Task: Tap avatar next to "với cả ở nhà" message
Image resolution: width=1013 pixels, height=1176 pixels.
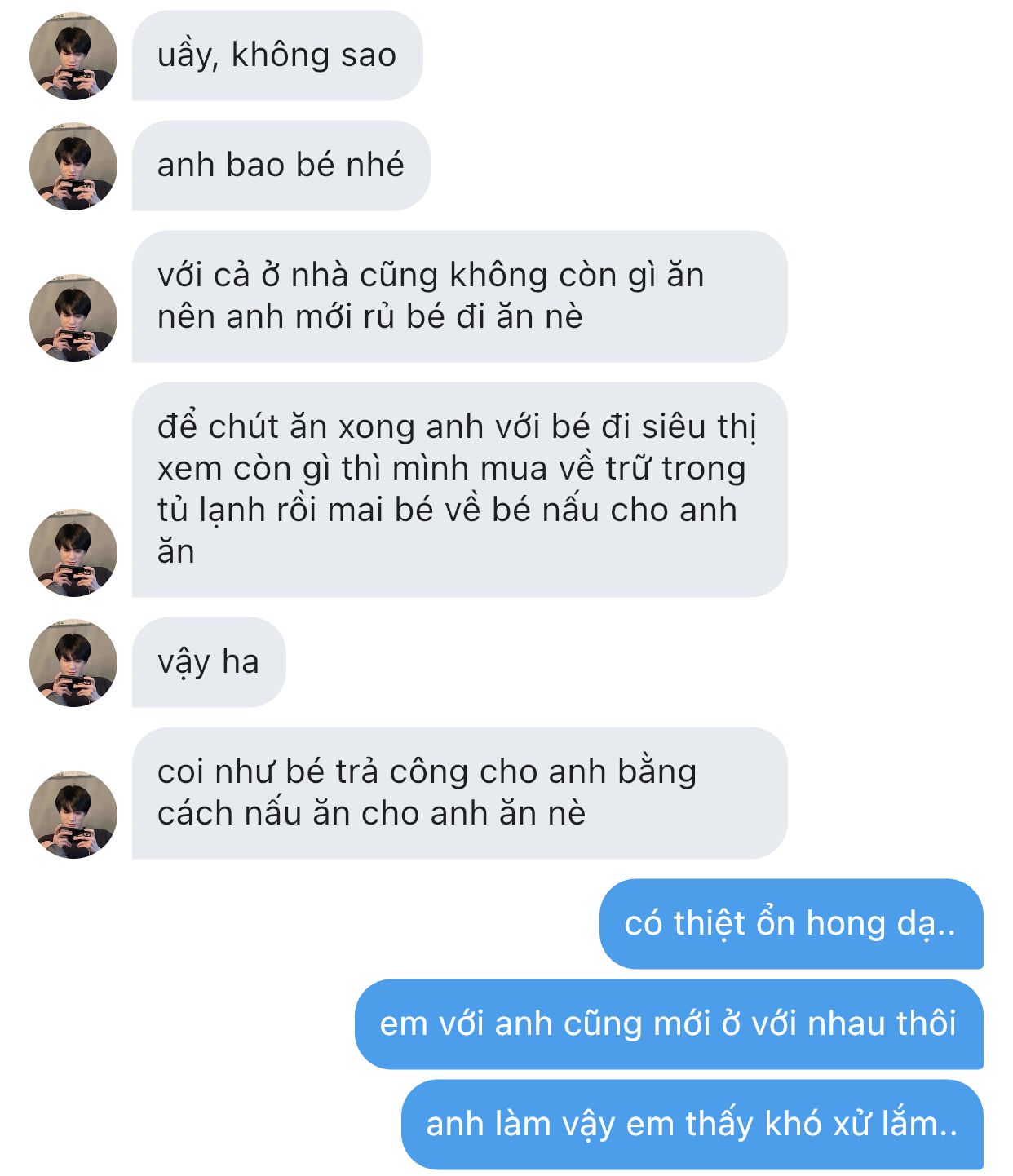Action: (73, 318)
